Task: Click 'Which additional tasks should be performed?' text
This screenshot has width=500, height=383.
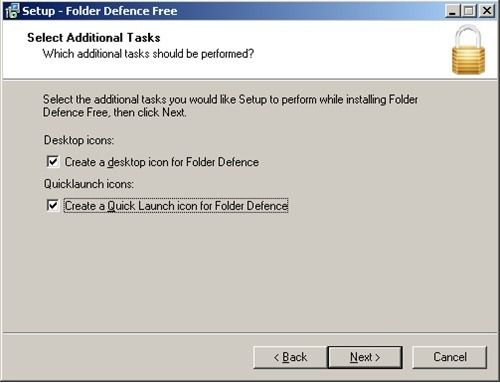Action: 148,54
